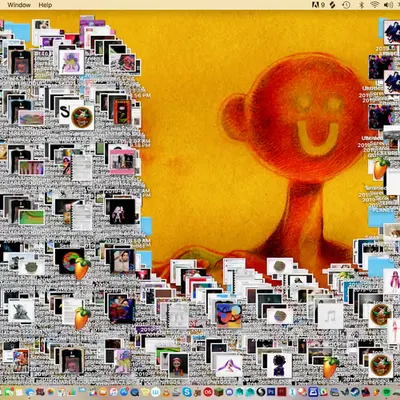This screenshot has width=400, height=400.
Task: Launch Steam from the dock
Action: [x=355, y=392]
